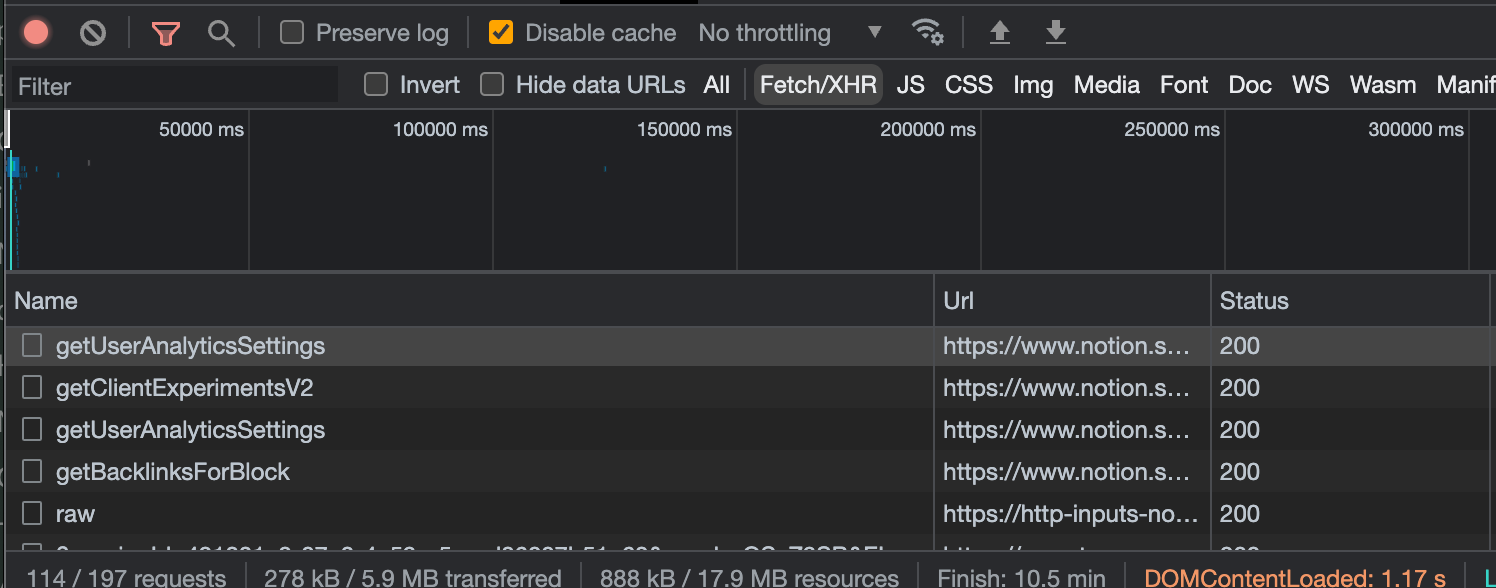Click the Filter text input field

[x=175, y=86]
